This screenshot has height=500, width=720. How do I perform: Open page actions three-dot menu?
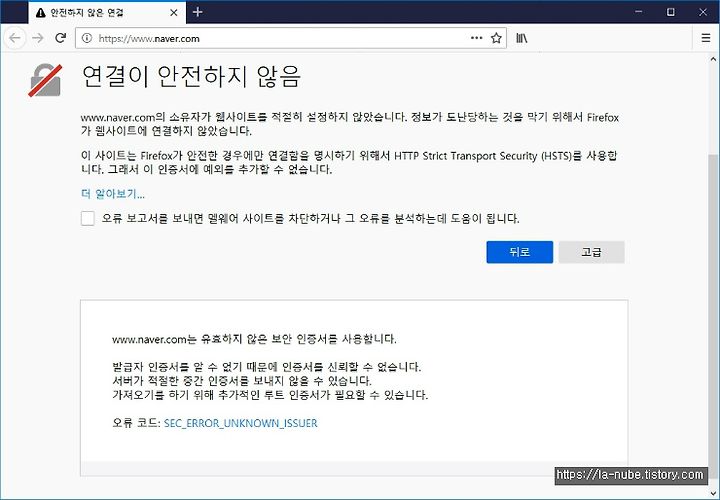click(477, 38)
